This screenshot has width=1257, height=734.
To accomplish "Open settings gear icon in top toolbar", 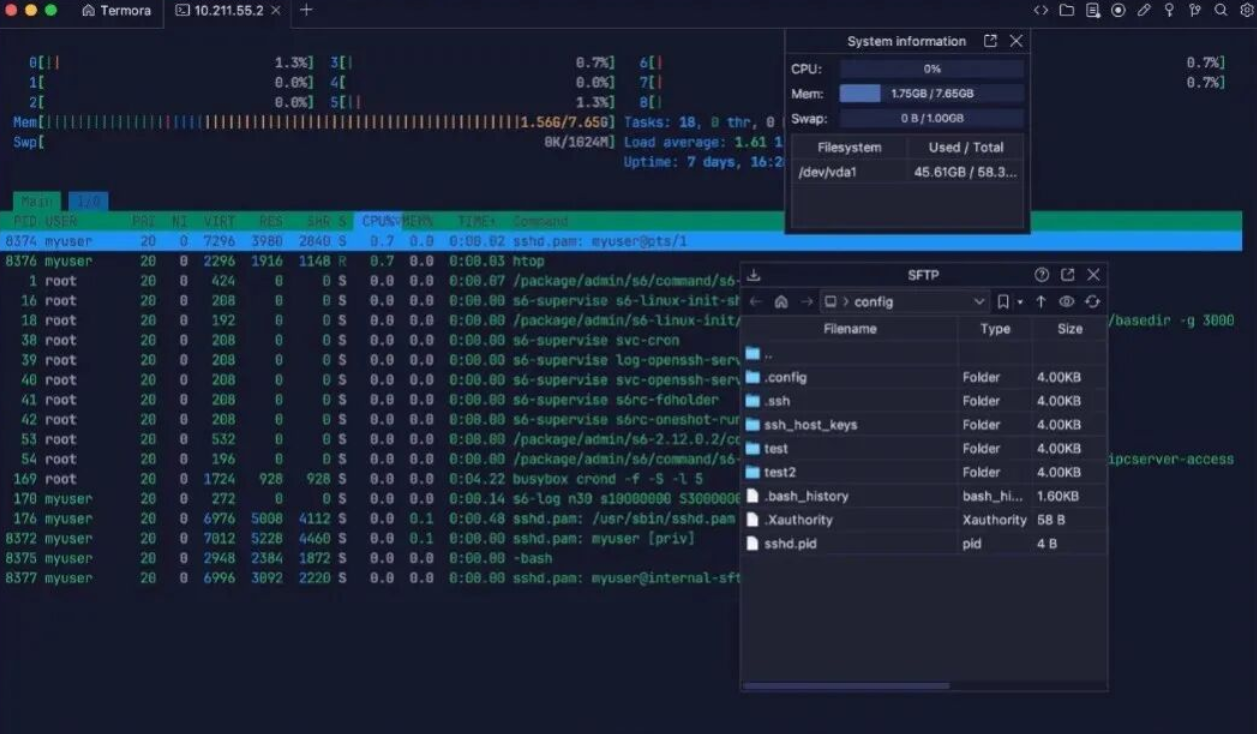I will tap(1246, 10).
